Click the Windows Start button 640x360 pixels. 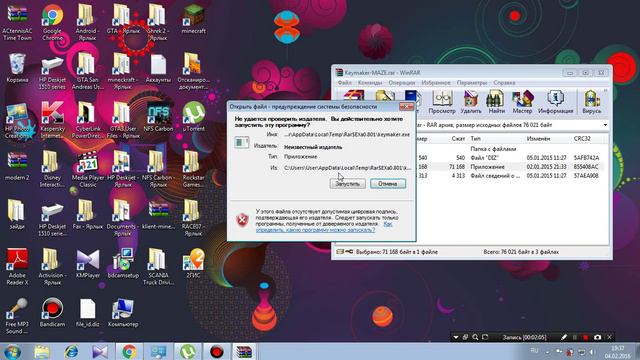pyautogui.click(x=12, y=351)
